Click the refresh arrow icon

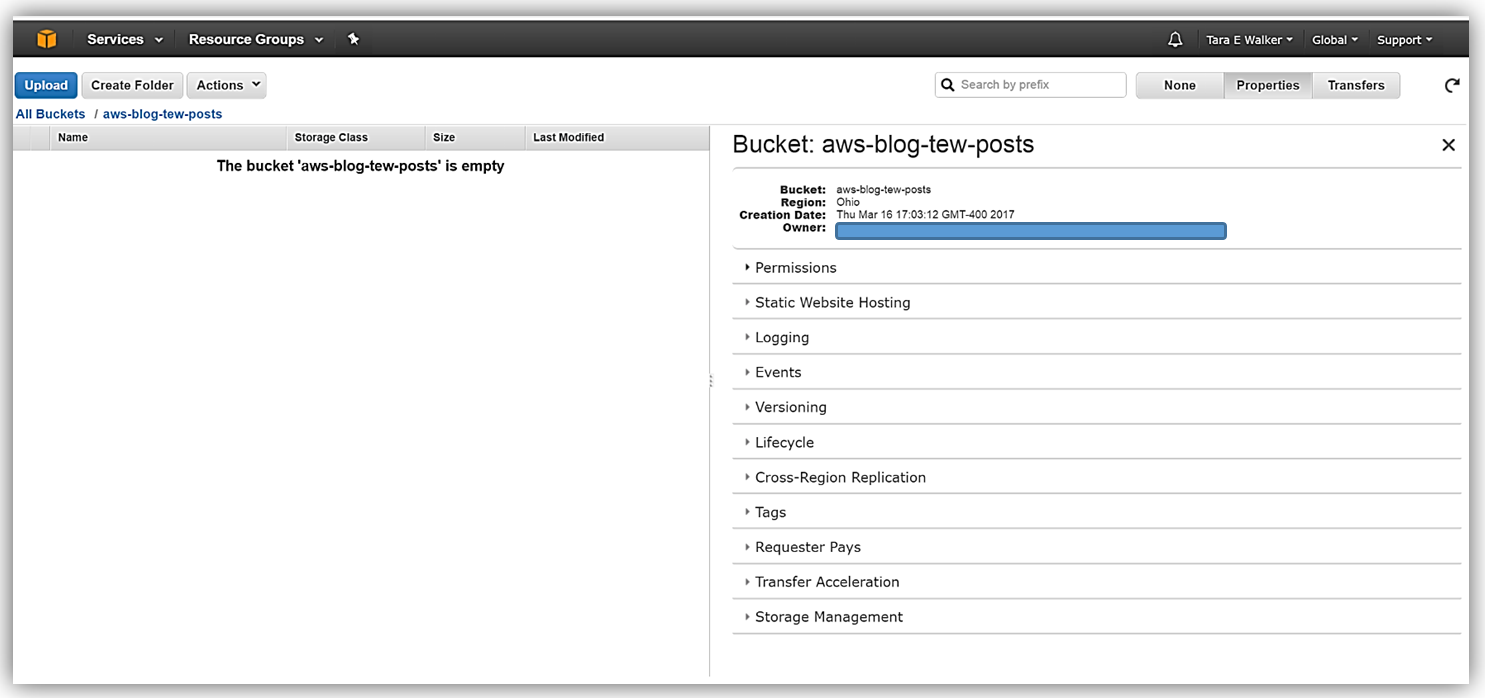point(1452,86)
